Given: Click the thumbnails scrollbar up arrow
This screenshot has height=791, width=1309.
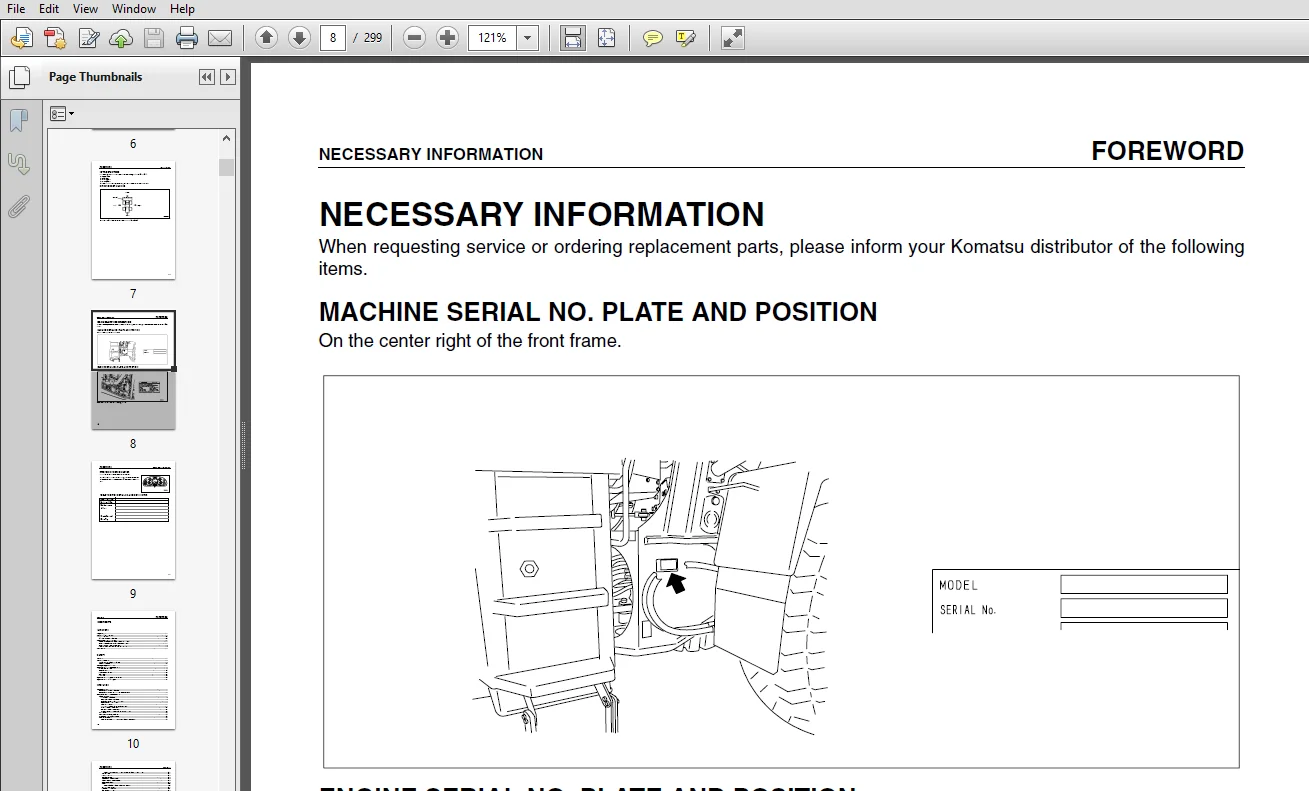Looking at the screenshot, I should [227, 139].
